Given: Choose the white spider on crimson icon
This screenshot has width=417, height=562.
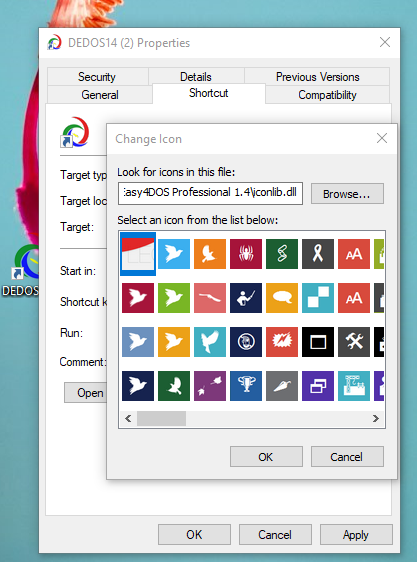Looking at the screenshot, I should 246,254.
